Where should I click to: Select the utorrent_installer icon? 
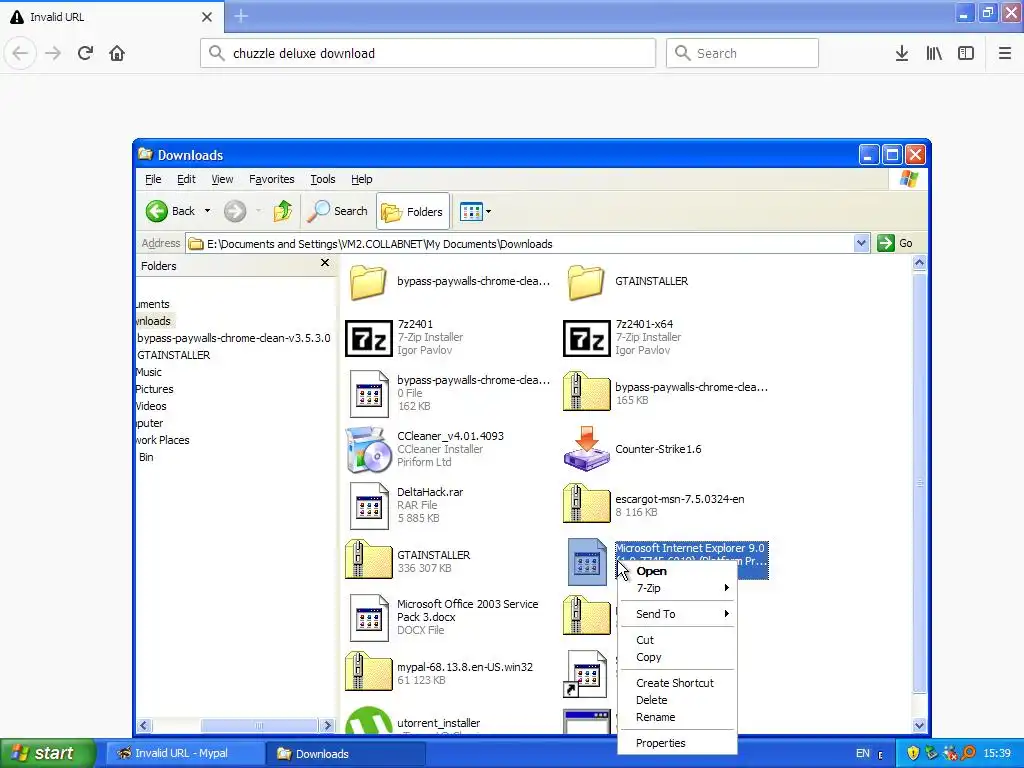(368, 721)
